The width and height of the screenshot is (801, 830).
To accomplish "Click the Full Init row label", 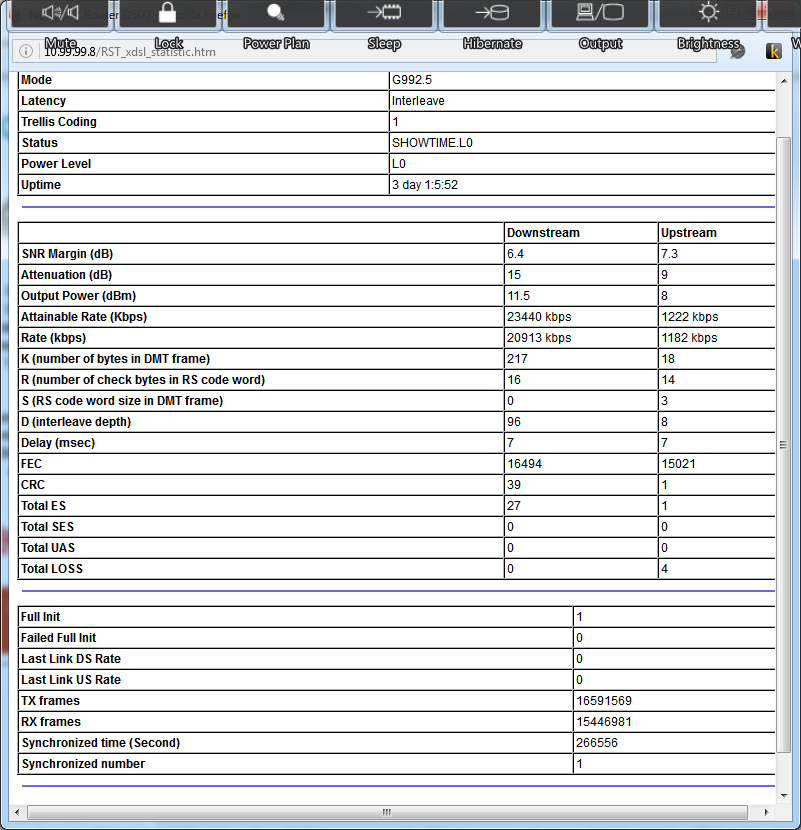I will 40,617.
